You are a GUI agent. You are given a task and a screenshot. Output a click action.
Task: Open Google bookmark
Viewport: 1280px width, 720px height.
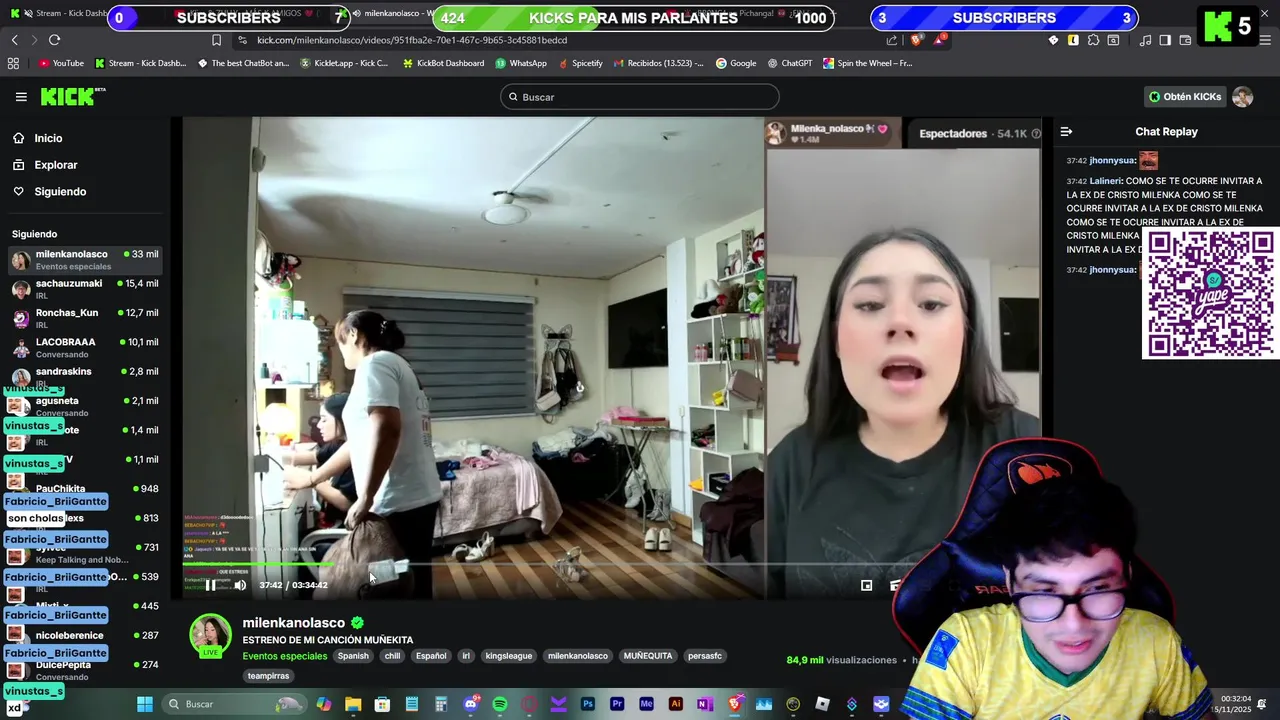736,63
